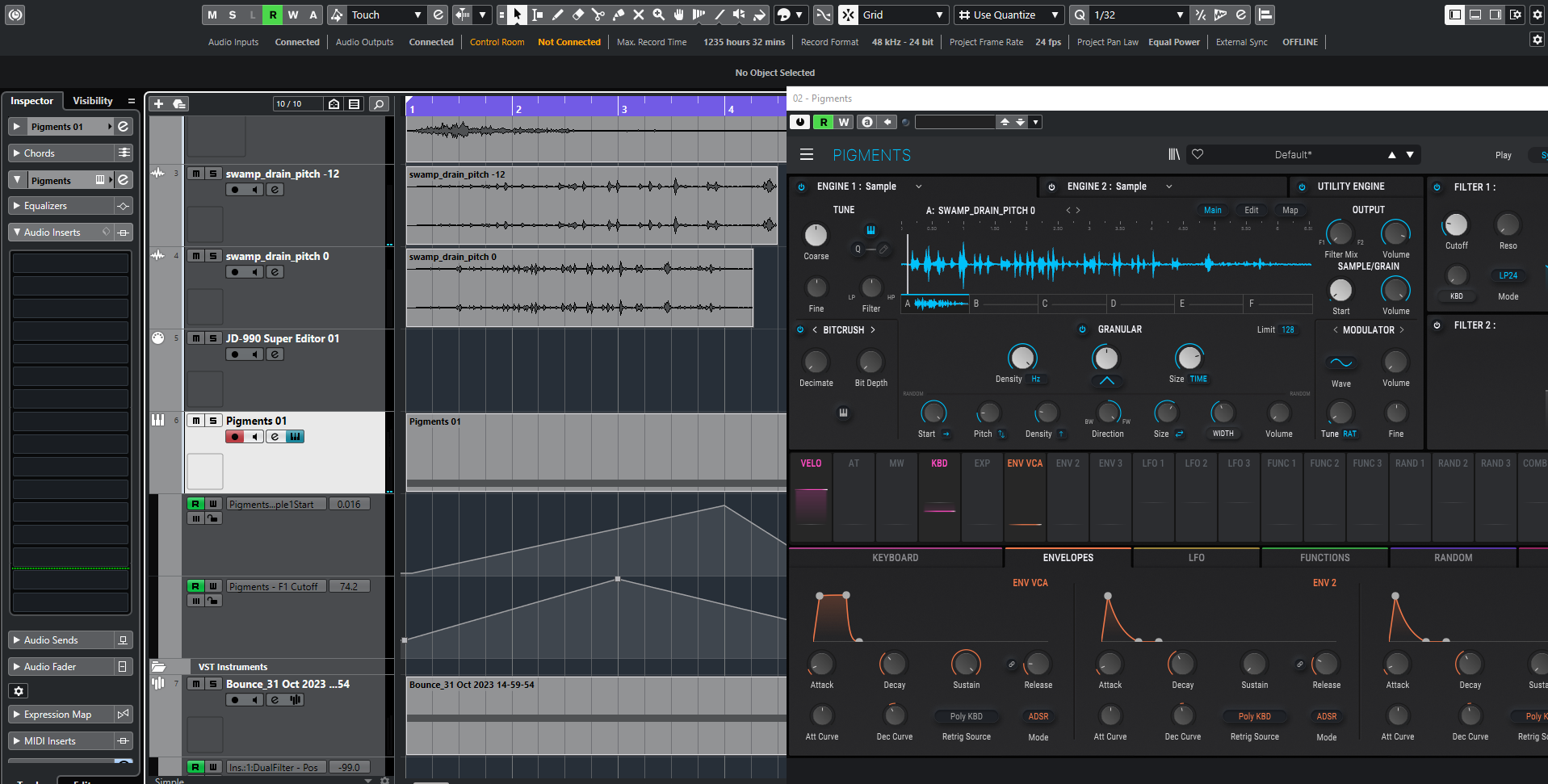Open the Setup gear icon top right
The height and width of the screenshot is (784, 1548).
(x=1538, y=15)
